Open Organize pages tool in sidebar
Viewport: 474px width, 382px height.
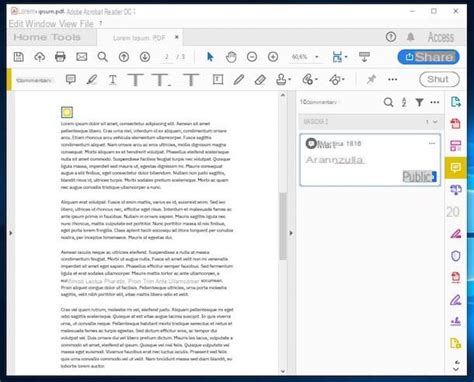click(456, 145)
